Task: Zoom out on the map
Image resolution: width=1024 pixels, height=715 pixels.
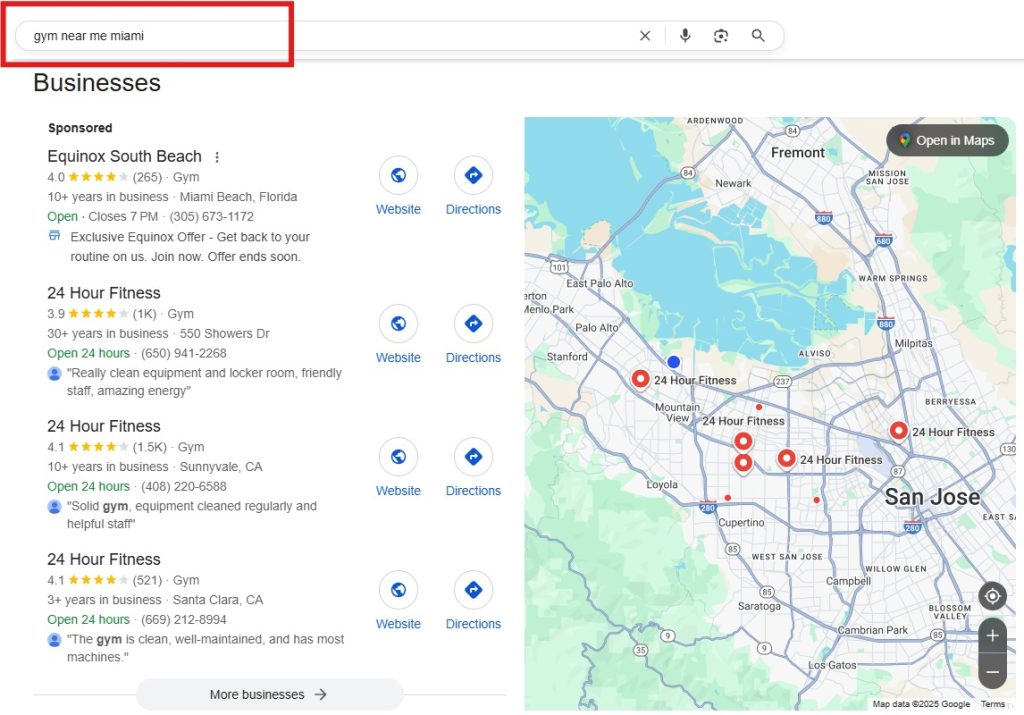Action: click(x=992, y=672)
